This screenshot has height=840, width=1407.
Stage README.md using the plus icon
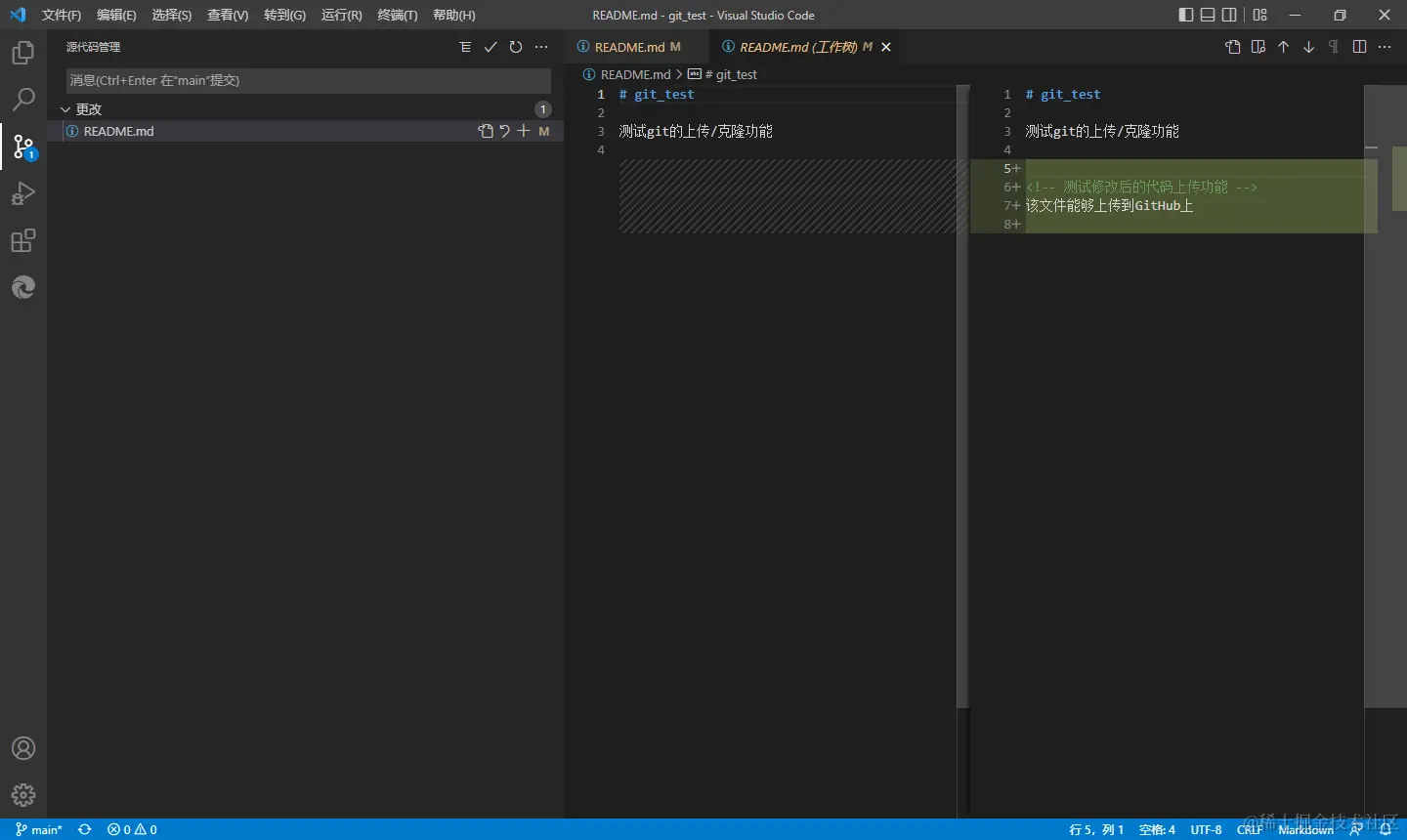pos(524,131)
